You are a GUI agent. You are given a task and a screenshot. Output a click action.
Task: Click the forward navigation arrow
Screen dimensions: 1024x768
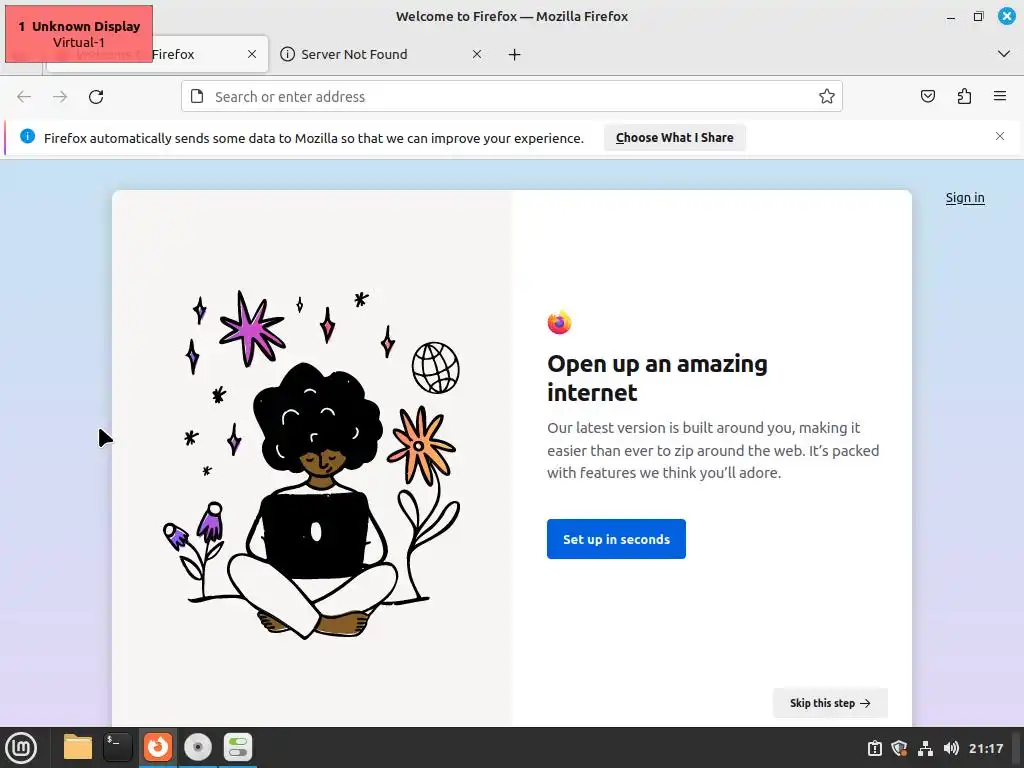tap(60, 97)
